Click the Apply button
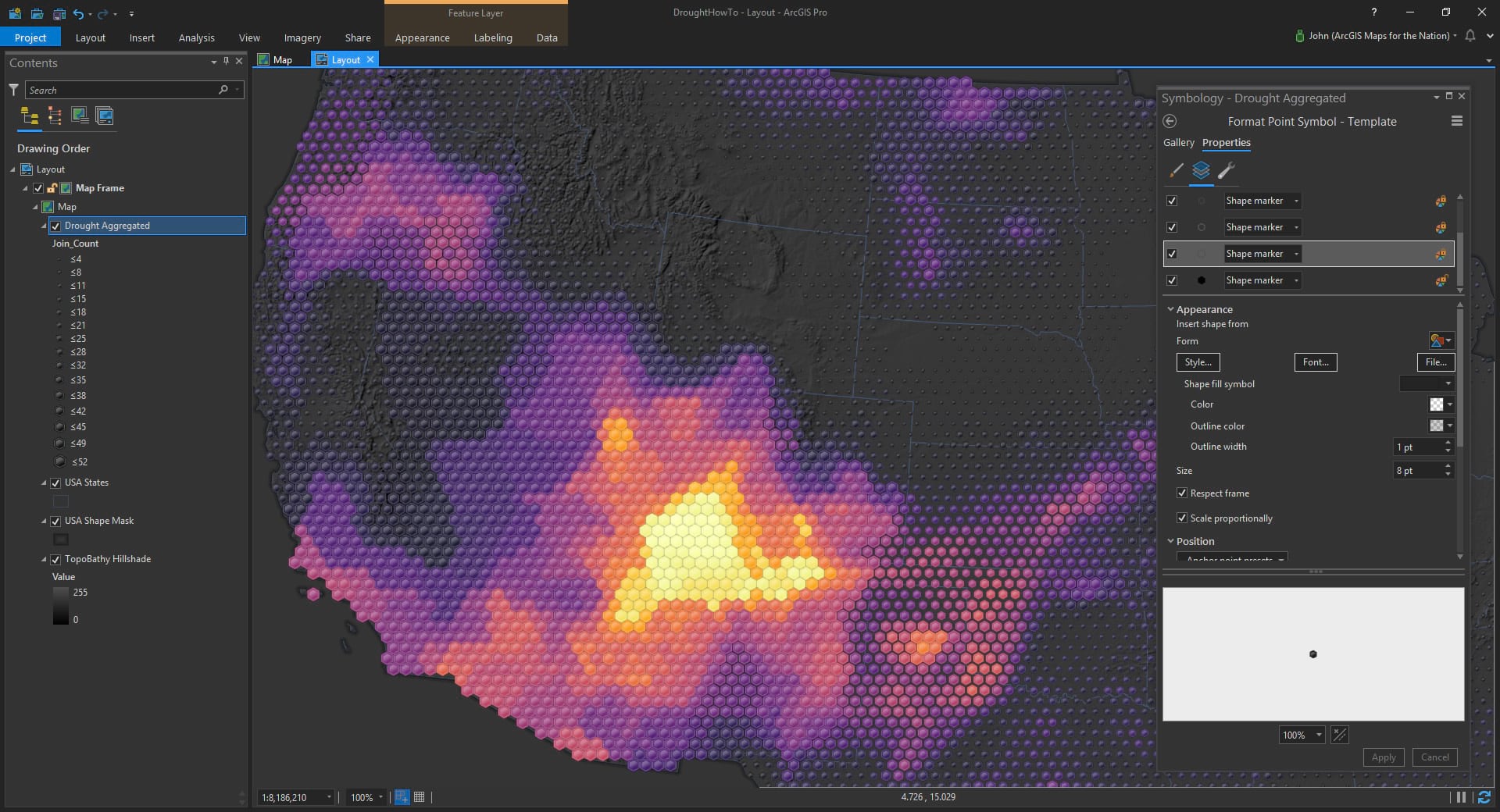 pyautogui.click(x=1384, y=757)
